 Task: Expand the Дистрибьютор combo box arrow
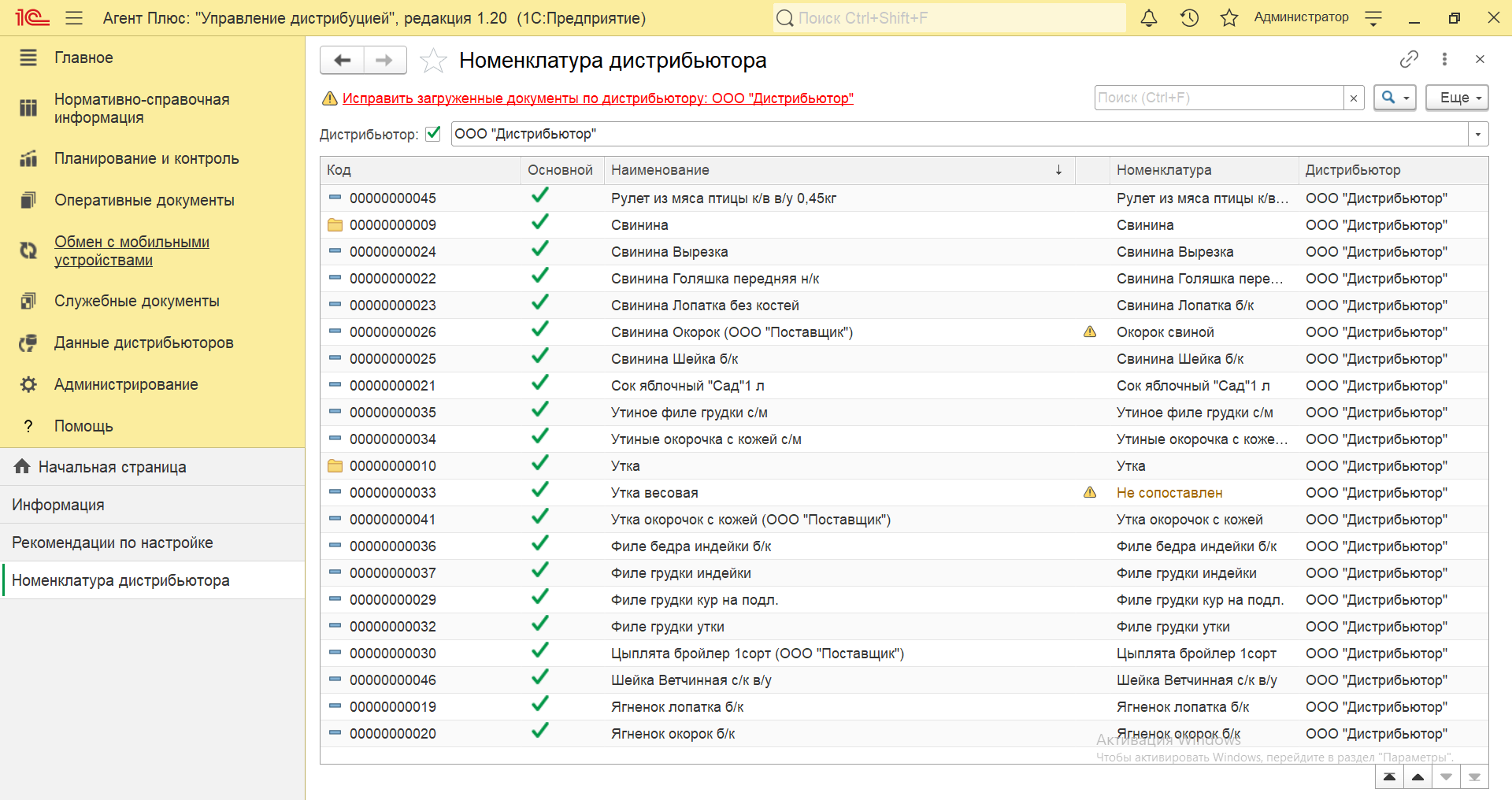coord(1478,134)
